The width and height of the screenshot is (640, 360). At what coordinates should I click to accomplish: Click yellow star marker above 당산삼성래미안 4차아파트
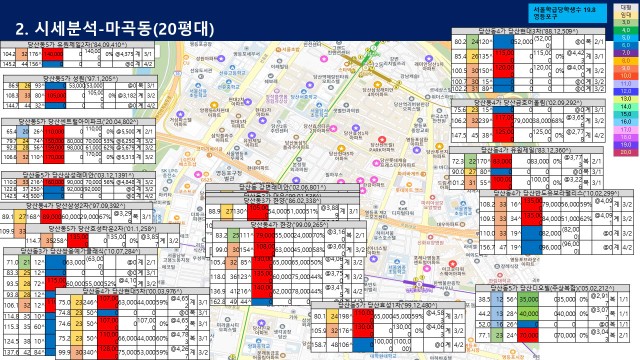coord(378,85)
